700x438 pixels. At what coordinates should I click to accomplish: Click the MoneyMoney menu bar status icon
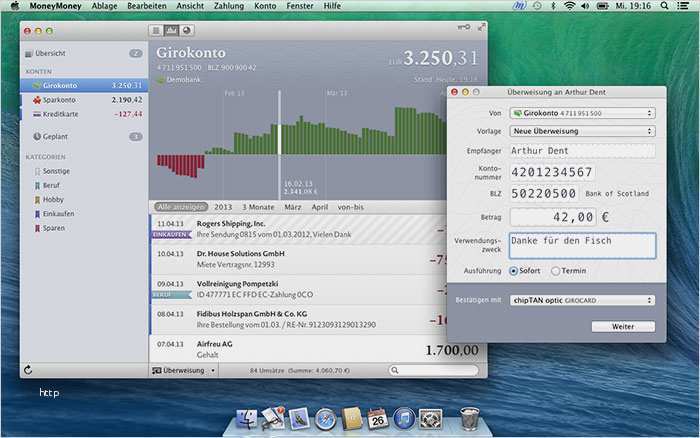519,6
